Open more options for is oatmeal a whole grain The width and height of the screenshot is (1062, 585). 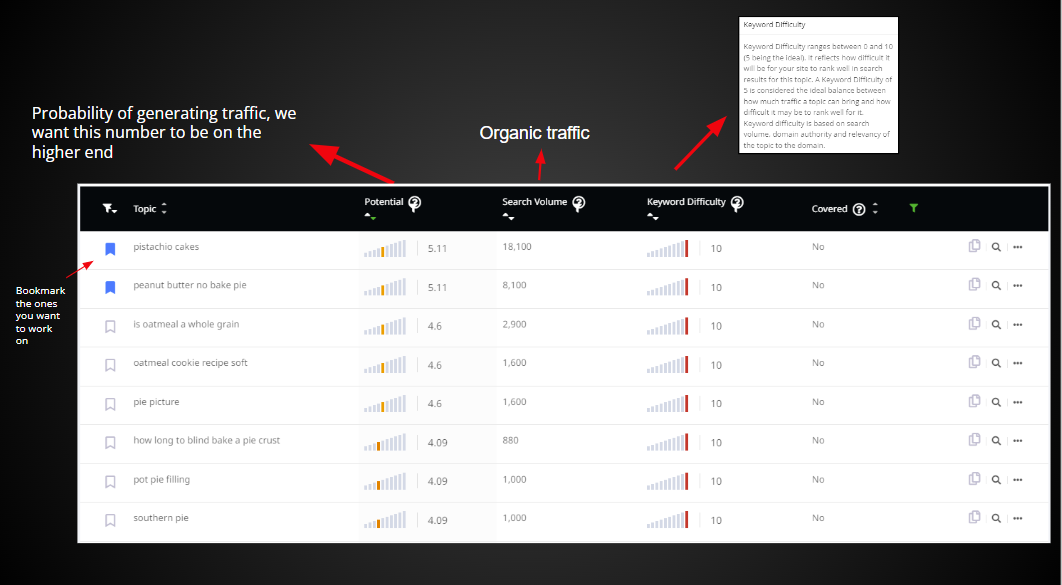[x=1017, y=324]
